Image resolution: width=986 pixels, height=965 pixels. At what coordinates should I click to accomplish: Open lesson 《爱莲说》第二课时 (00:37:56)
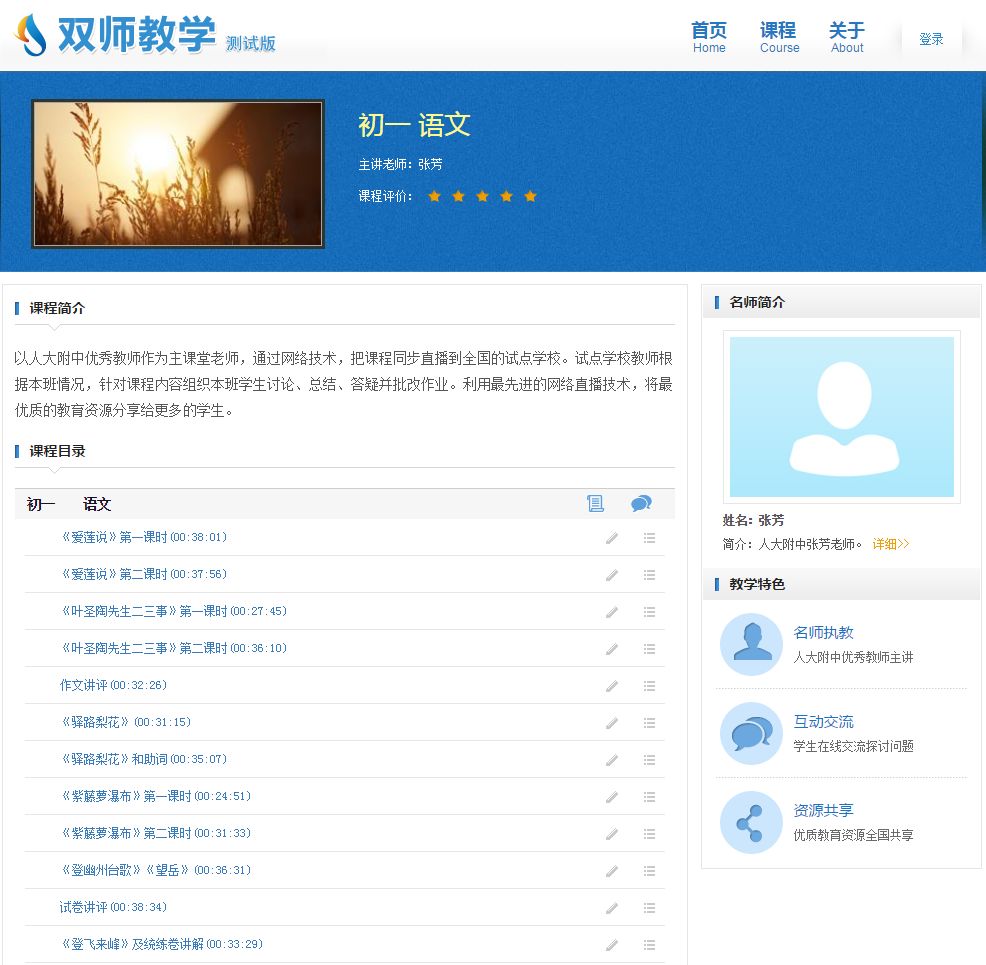click(143, 575)
